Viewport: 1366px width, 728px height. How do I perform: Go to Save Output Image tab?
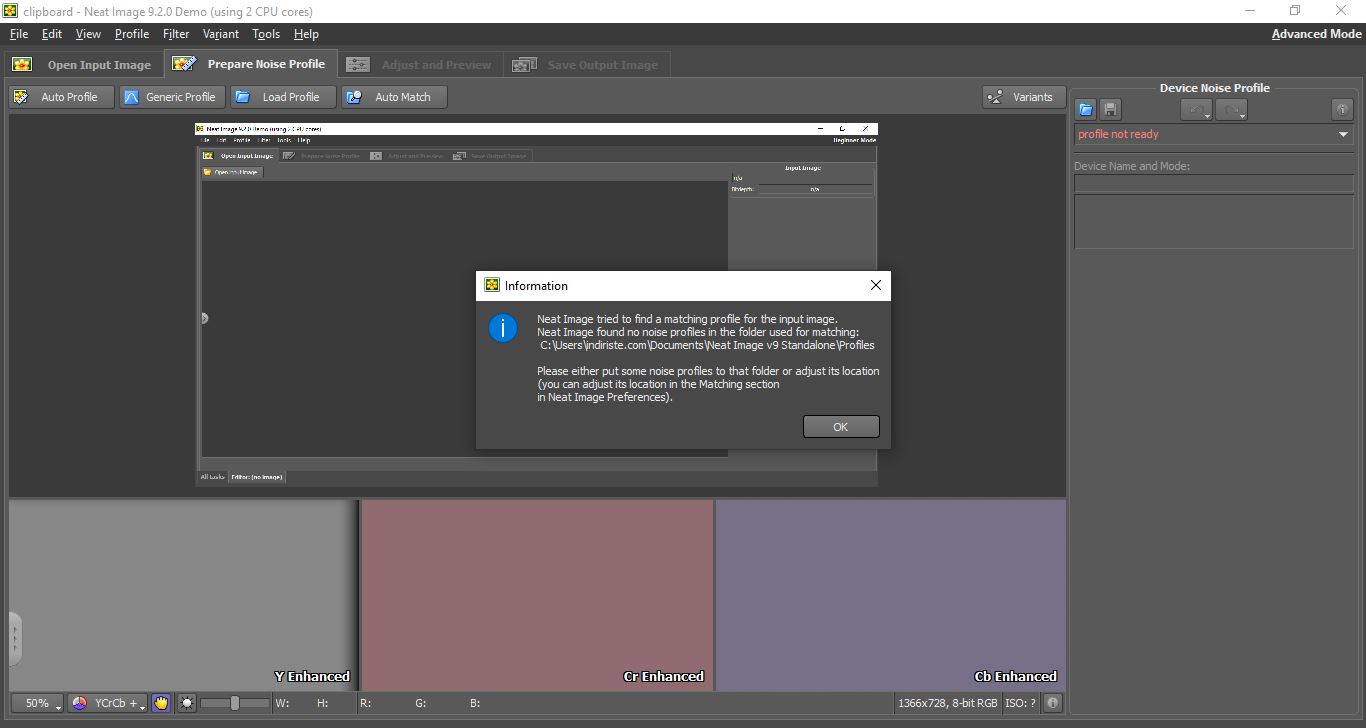click(x=586, y=64)
